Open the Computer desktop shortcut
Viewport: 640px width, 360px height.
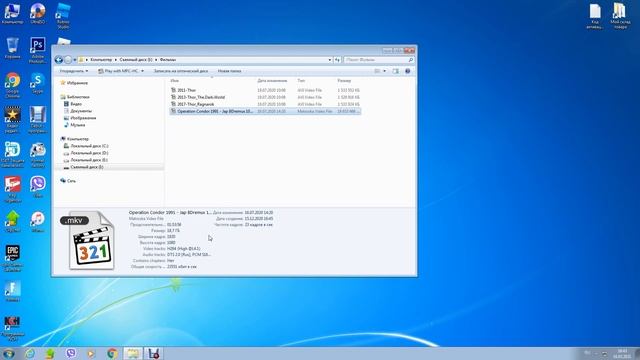tap(12, 13)
